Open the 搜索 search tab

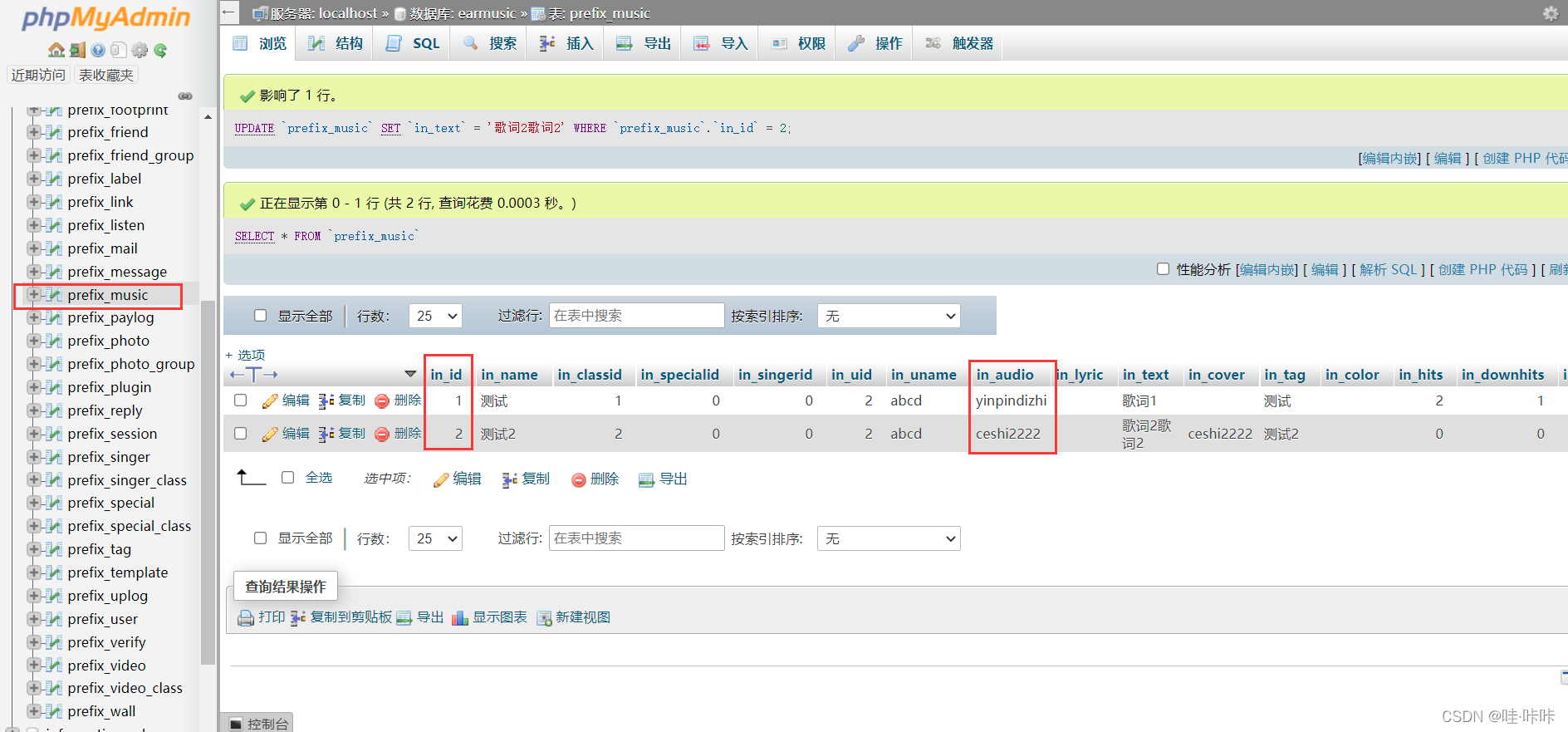(x=489, y=43)
